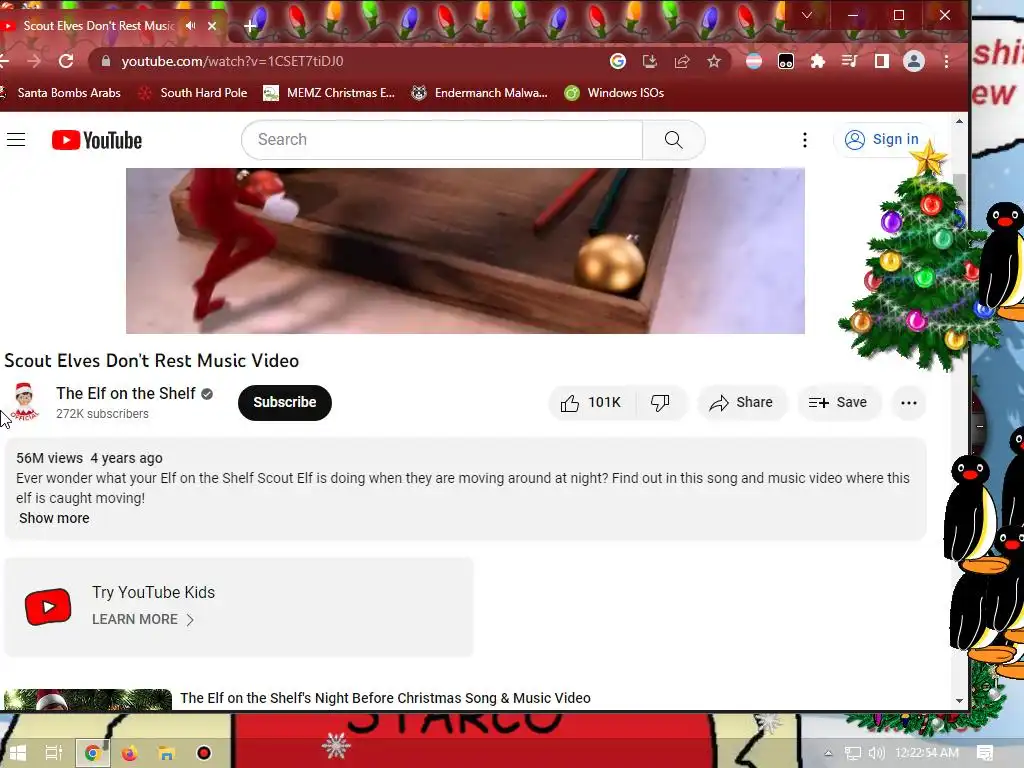Open the network icon in the tray
The height and width of the screenshot is (768, 1024).
[852, 753]
